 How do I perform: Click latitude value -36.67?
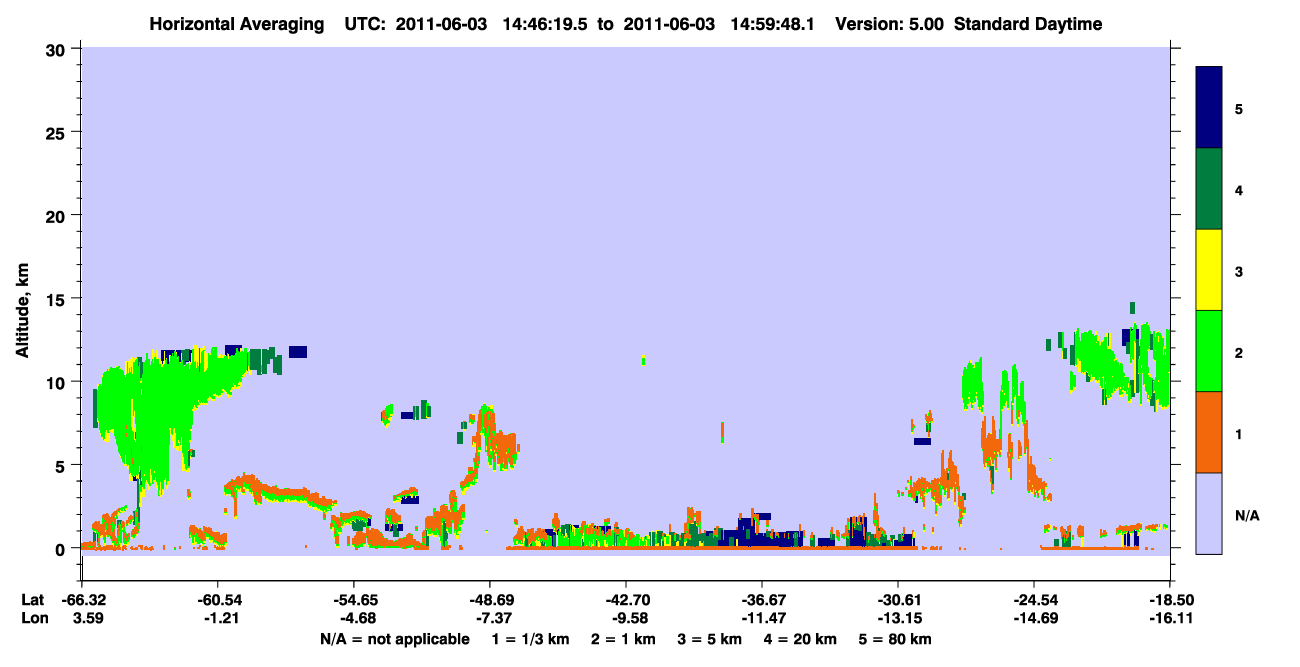click(x=762, y=600)
